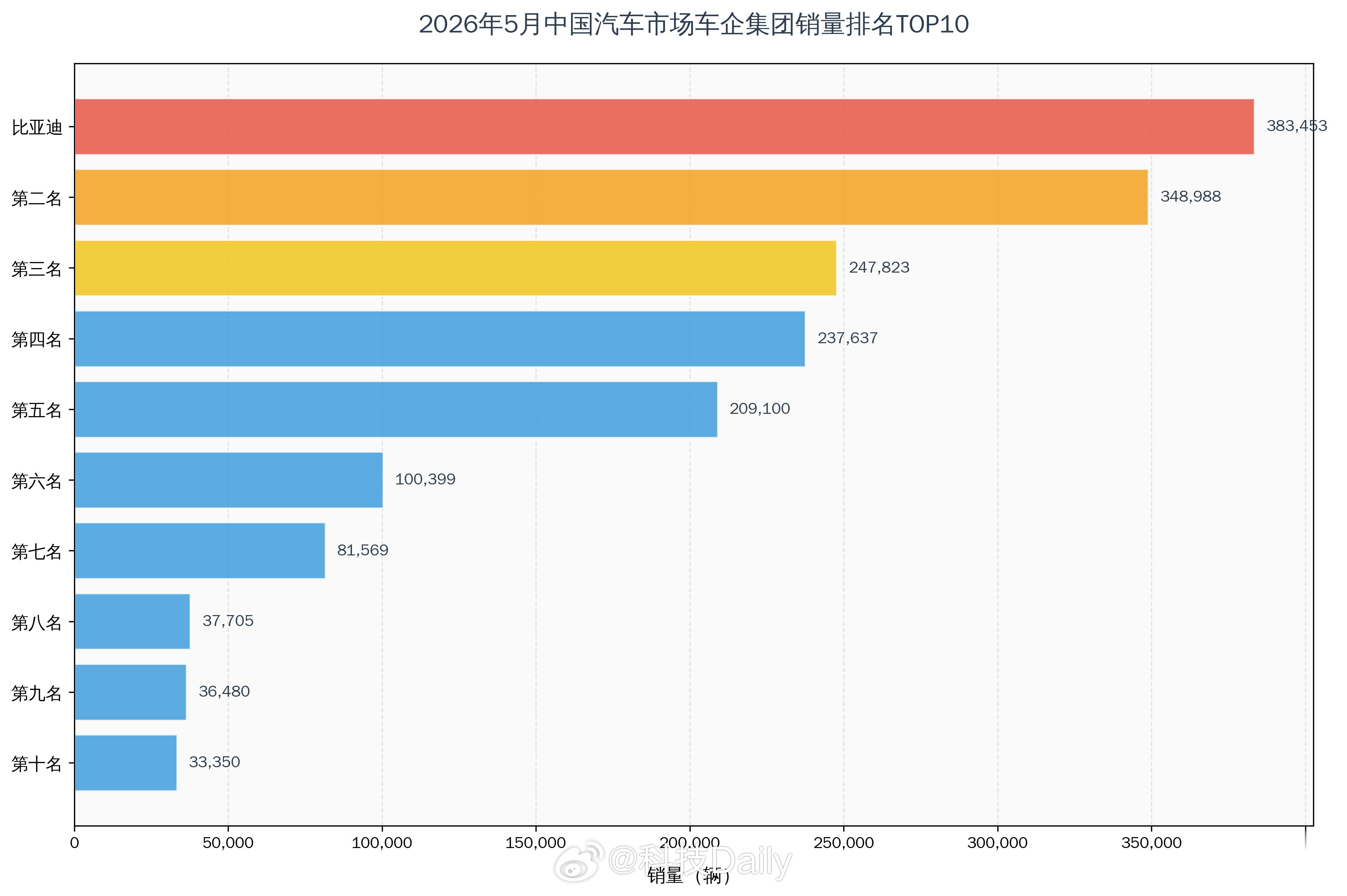Click the x-axis tick label 250,000
Image resolution: width=1347 pixels, height=896 pixels.
click(x=844, y=843)
